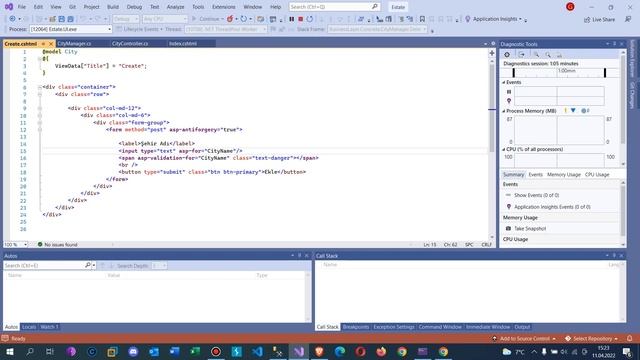Screen dimensions: 640x360
Task: Click search magnifier in Autos panel
Action: (x=87, y=265)
